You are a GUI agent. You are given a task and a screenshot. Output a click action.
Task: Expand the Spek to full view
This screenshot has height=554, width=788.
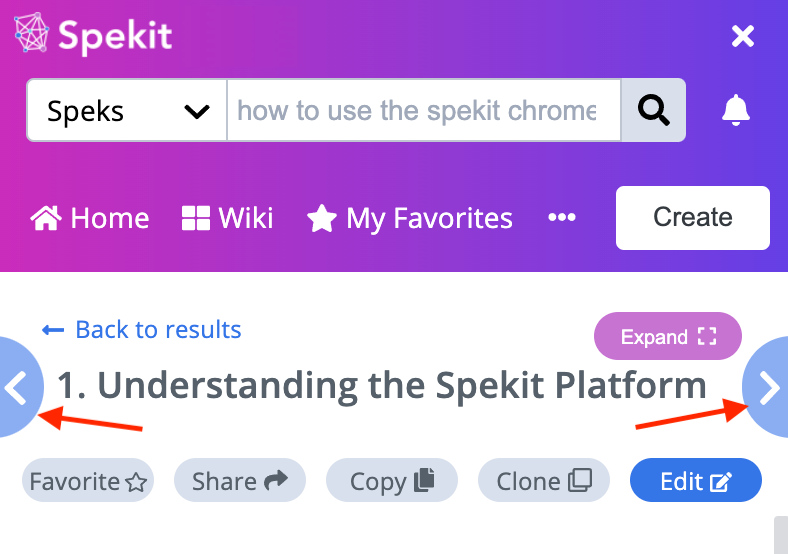click(x=667, y=336)
